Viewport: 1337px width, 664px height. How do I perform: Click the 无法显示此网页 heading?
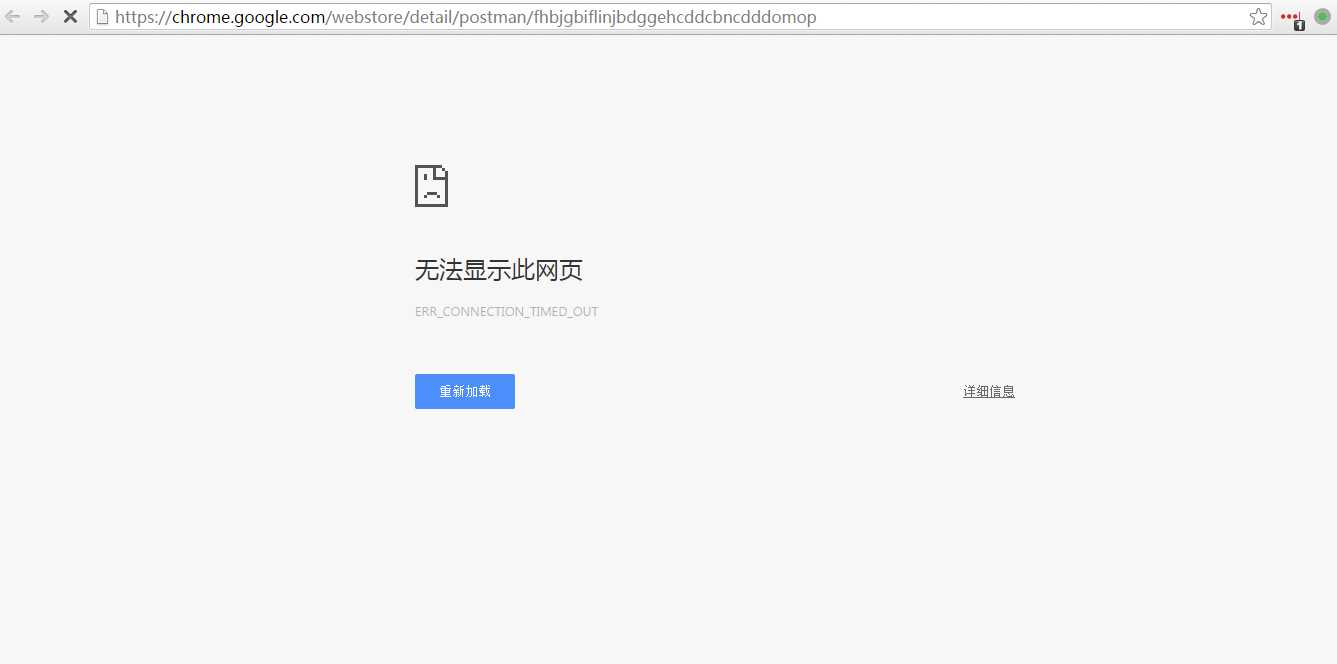[498, 270]
